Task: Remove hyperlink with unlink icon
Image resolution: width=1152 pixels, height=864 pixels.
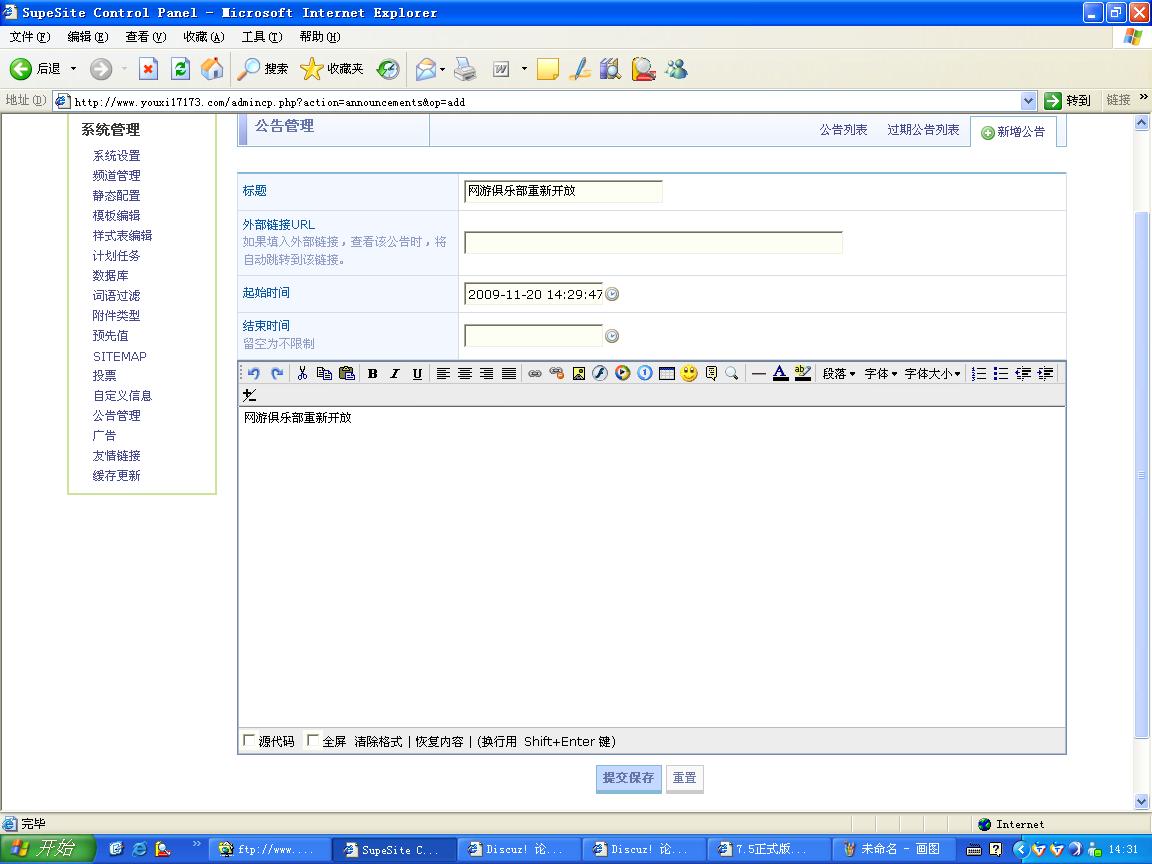Action: (557, 373)
